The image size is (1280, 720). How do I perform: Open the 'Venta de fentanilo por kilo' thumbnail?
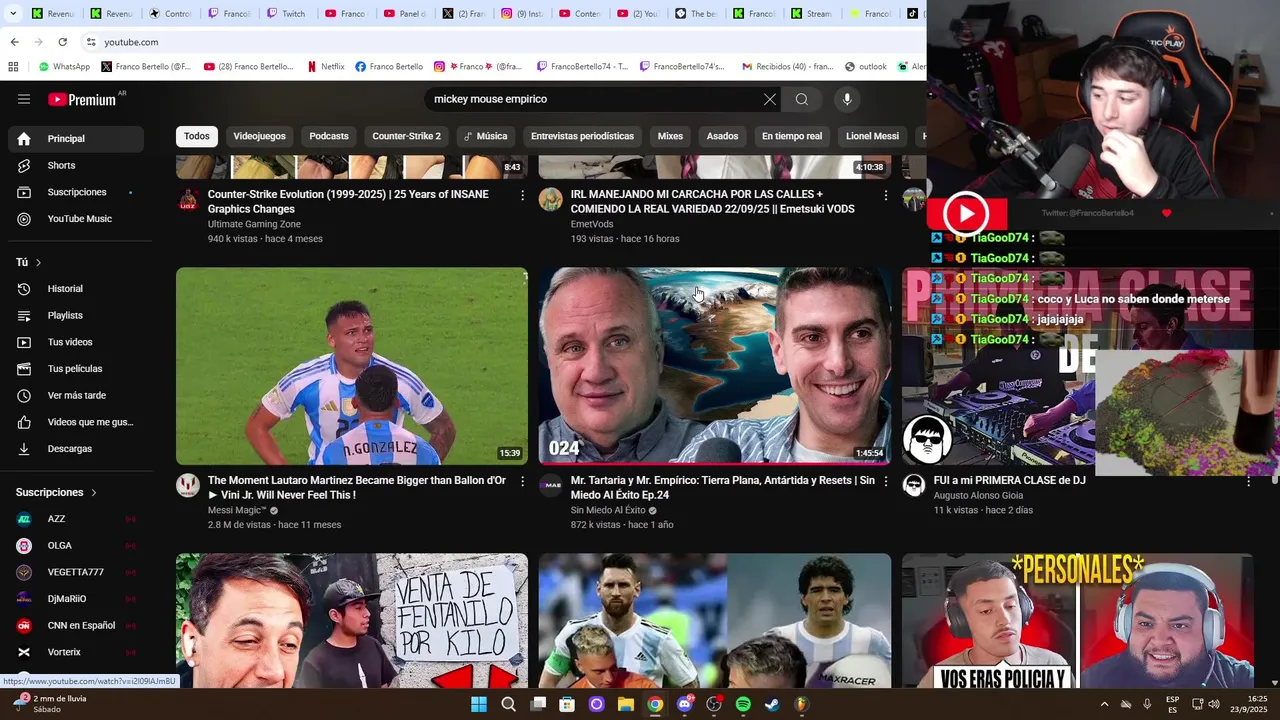coord(352,621)
